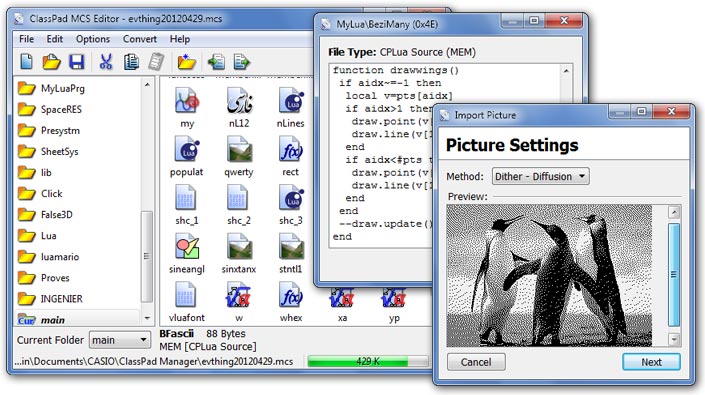Click the penguin preview image

tap(549, 275)
